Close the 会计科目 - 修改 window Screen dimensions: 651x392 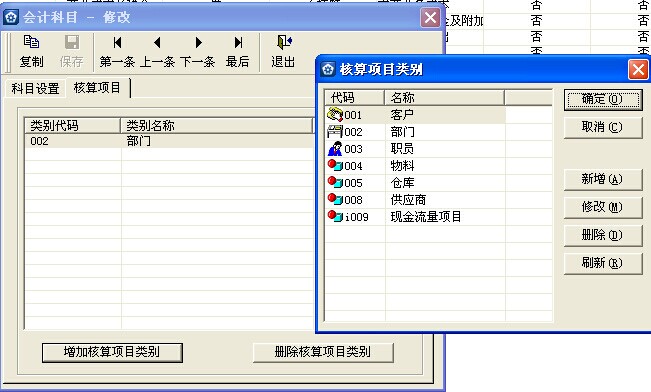(x=431, y=18)
